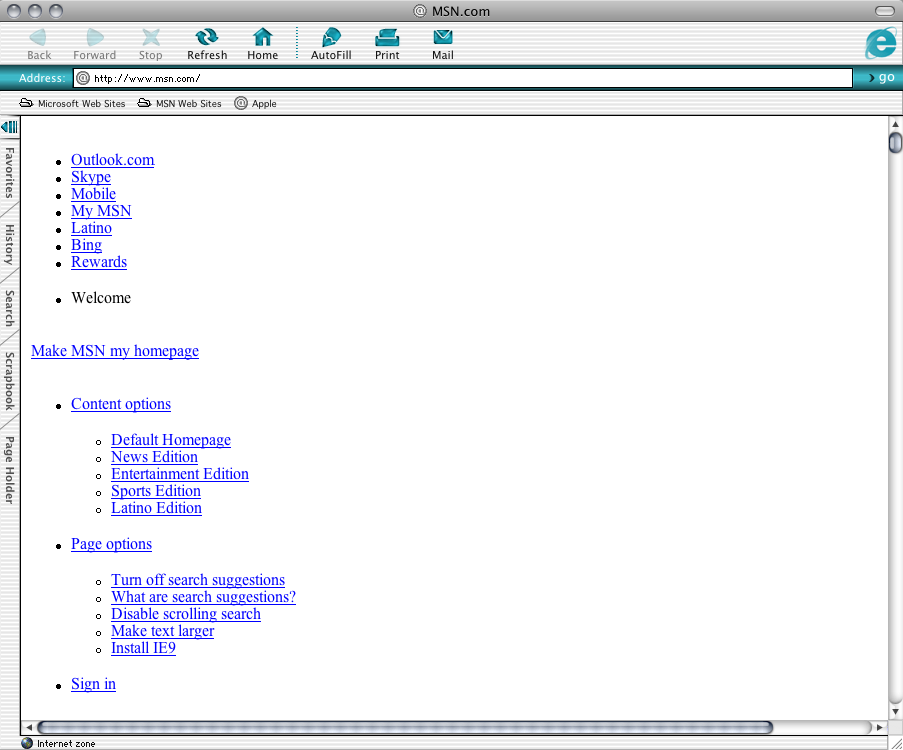Select the Entertainment Edition link
Viewport: 903px width, 750px height.
click(180, 474)
